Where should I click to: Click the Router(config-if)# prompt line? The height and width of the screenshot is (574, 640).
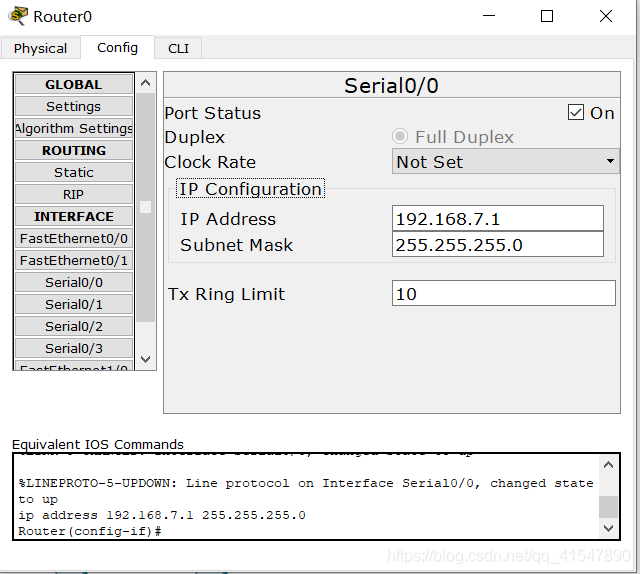point(90,531)
